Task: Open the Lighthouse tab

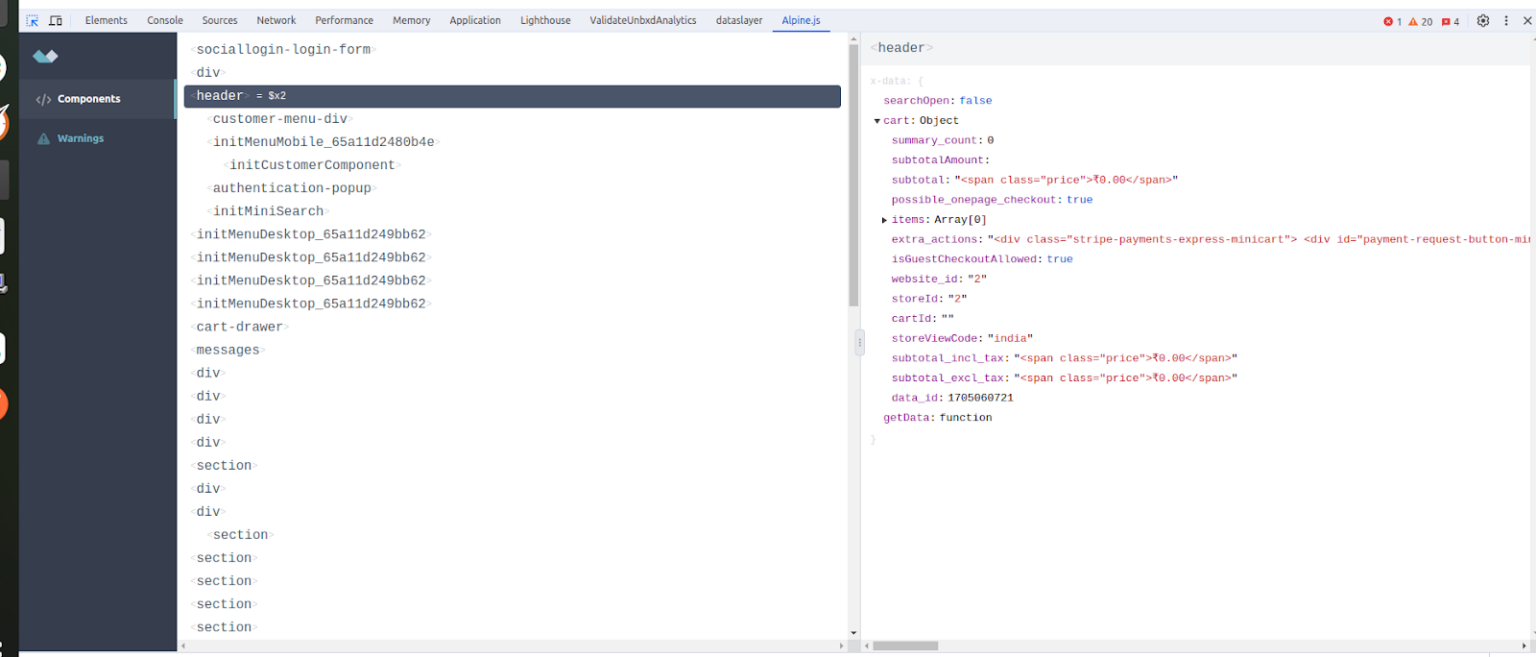Action: click(545, 19)
